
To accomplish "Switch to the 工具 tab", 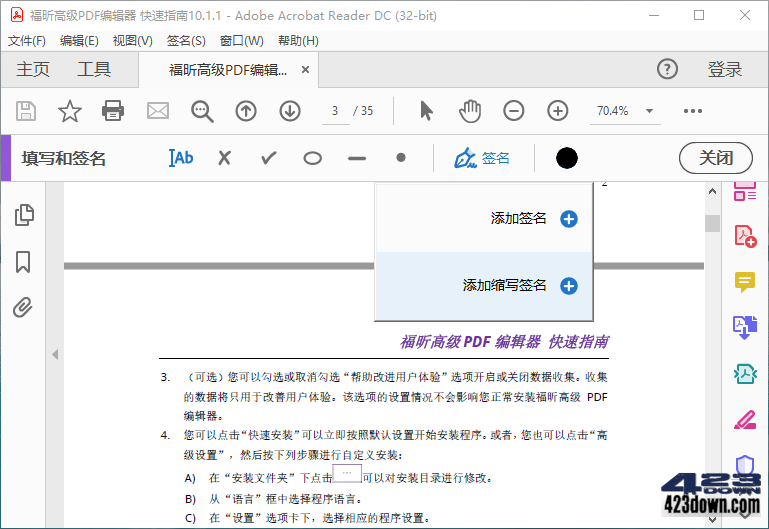I will (x=94, y=69).
